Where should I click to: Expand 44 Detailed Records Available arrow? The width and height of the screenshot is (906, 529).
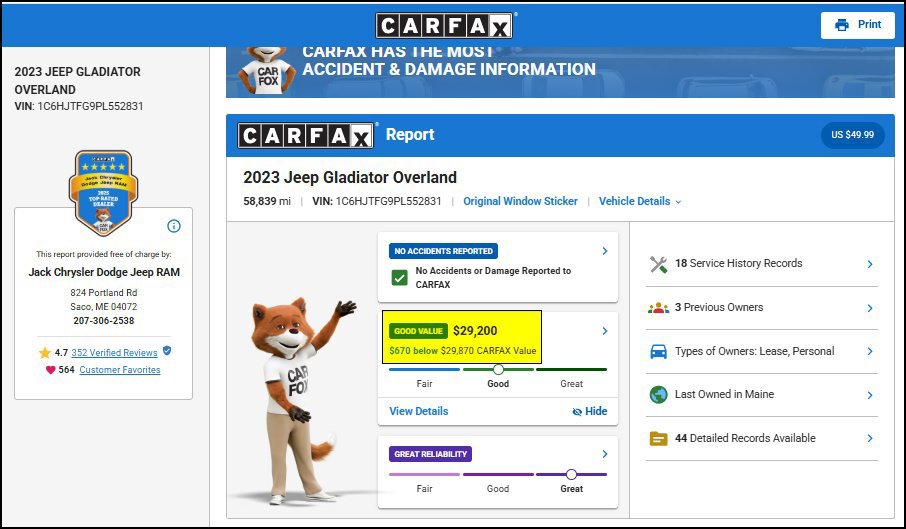870,438
